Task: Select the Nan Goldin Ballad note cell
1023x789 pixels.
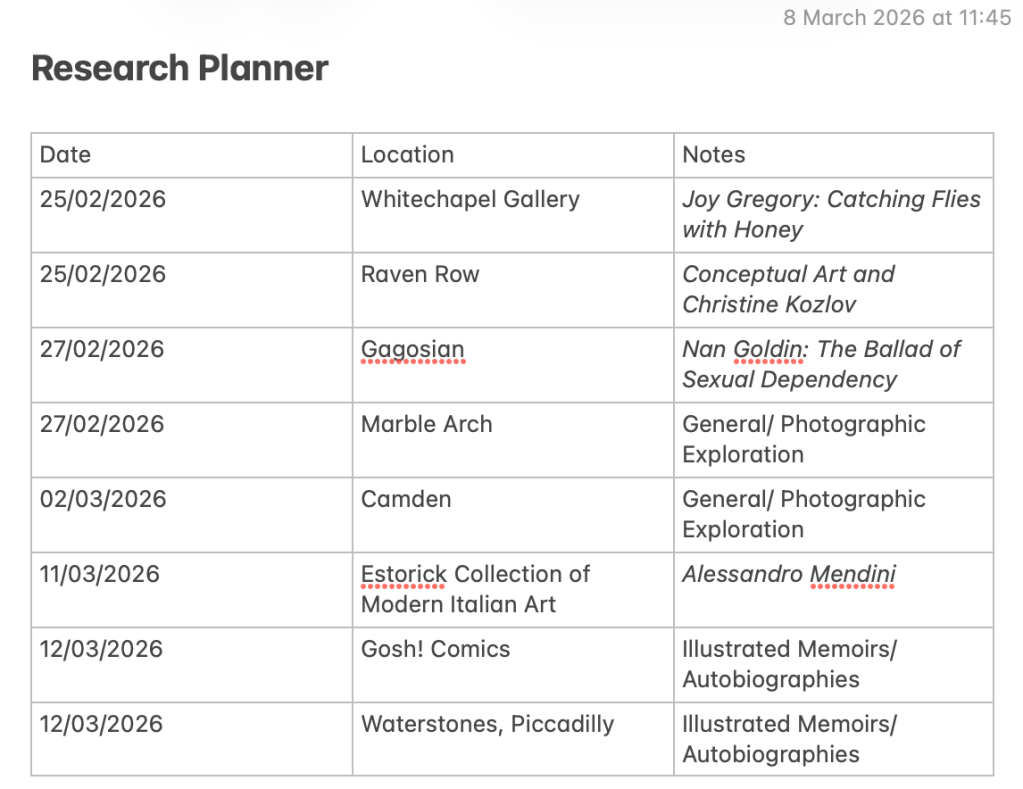Action: click(x=820, y=364)
